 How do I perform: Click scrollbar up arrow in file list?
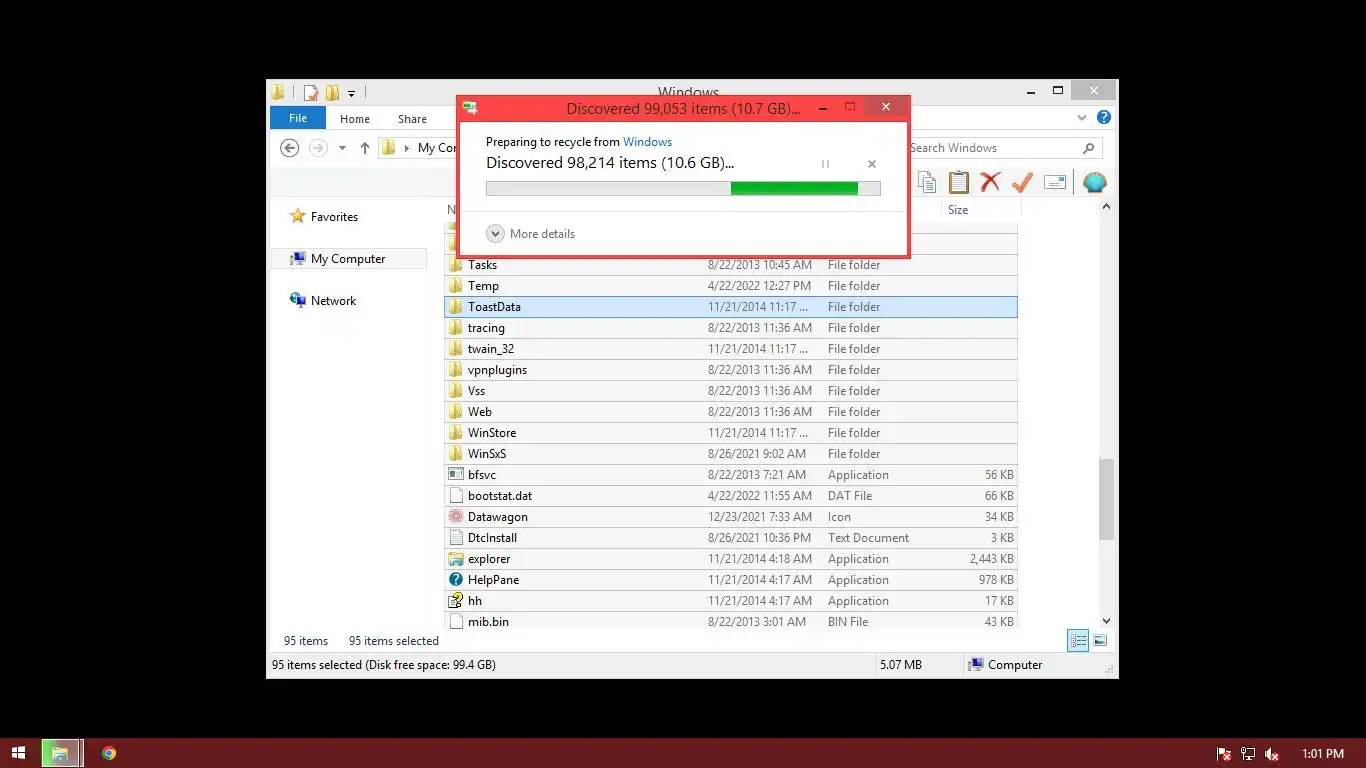point(1106,207)
